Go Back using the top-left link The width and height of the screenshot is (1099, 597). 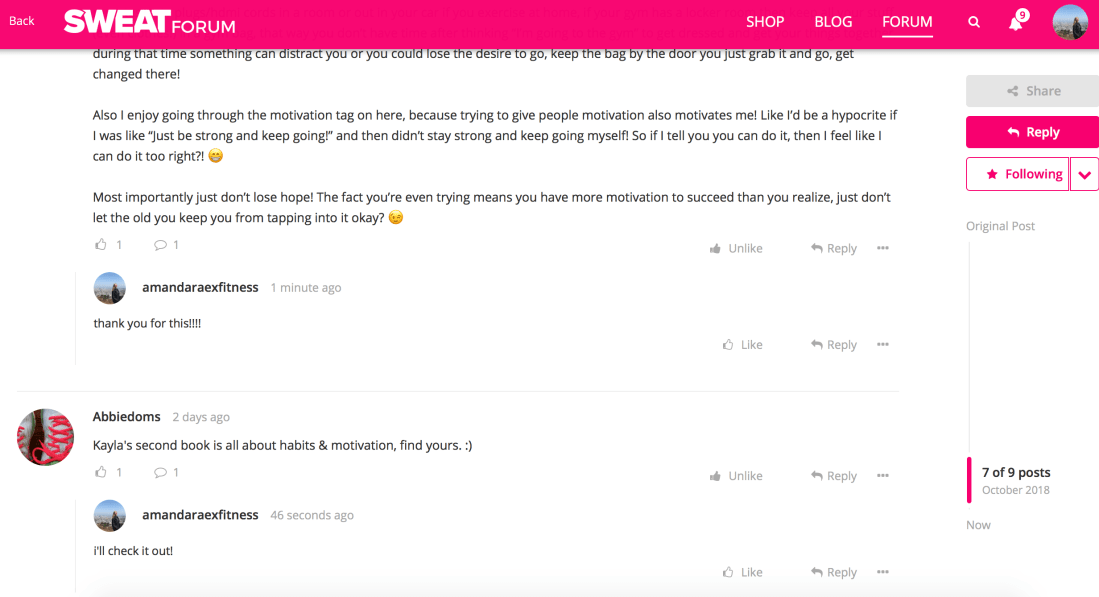tap(22, 19)
